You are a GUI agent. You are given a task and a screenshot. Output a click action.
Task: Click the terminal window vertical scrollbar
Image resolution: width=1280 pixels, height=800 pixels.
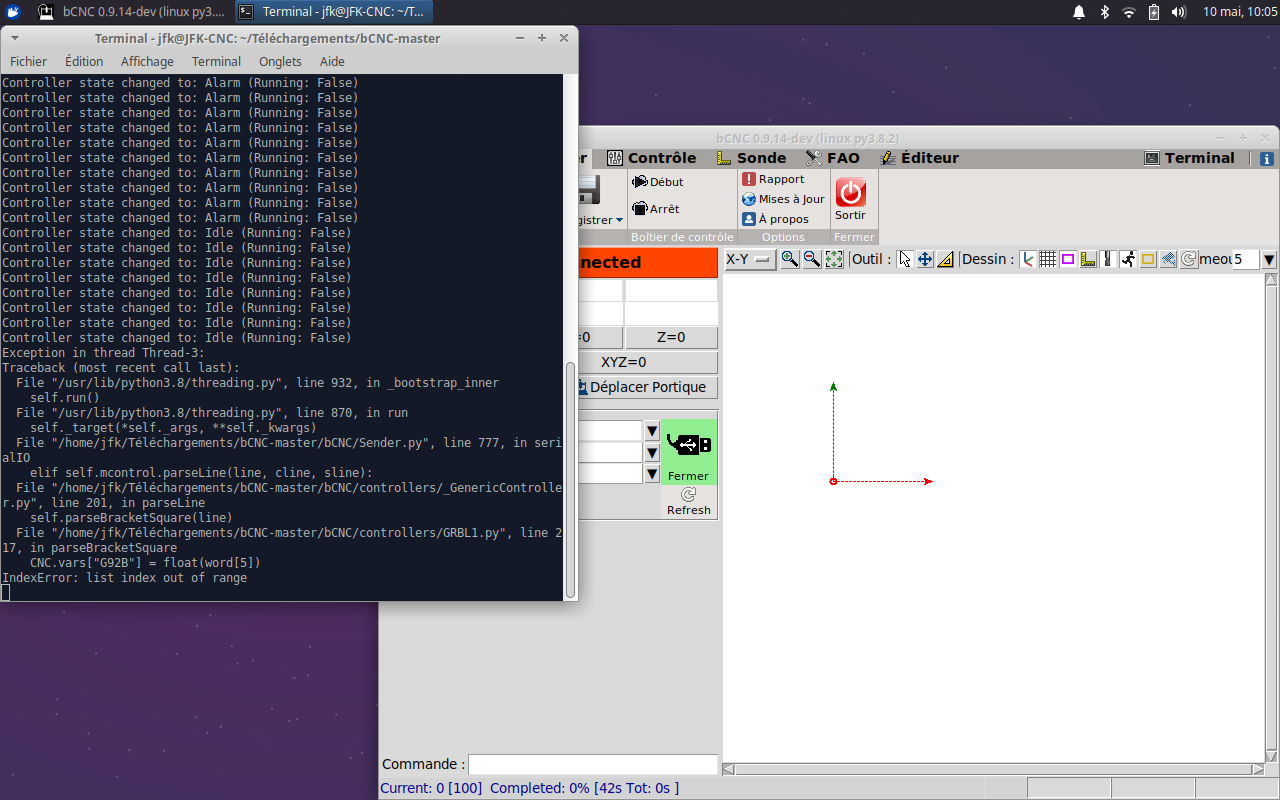coord(571,480)
